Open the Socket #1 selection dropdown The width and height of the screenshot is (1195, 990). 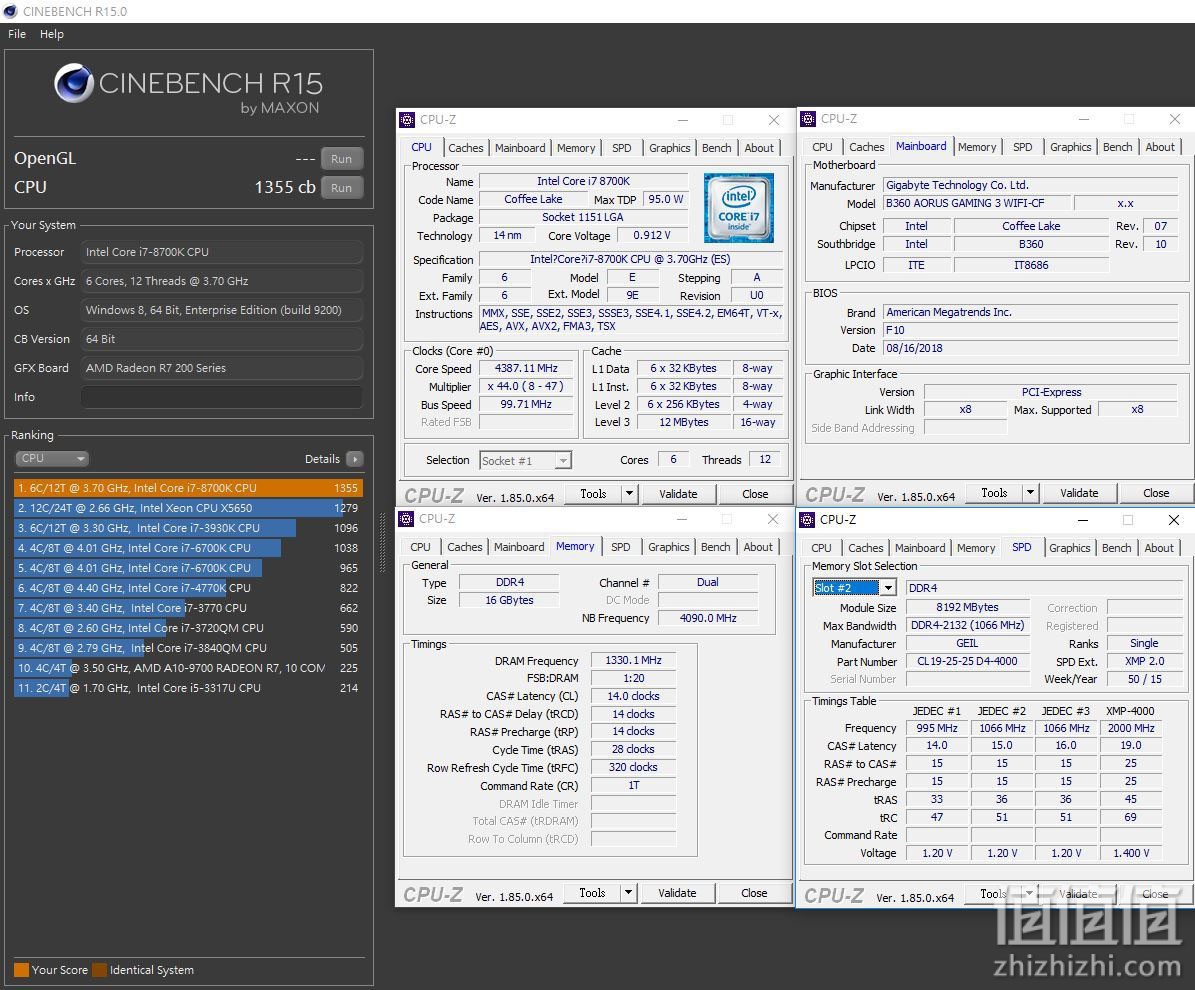coord(525,460)
